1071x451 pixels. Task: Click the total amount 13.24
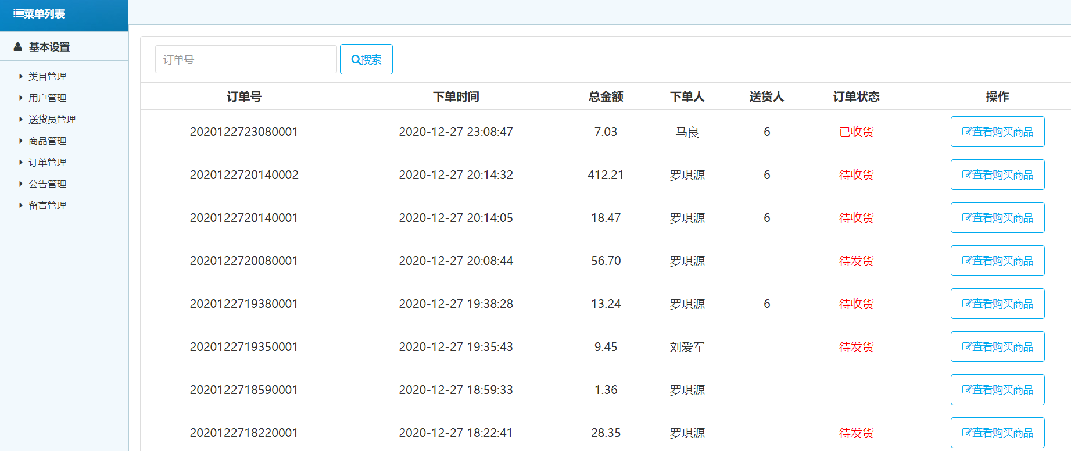click(606, 304)
